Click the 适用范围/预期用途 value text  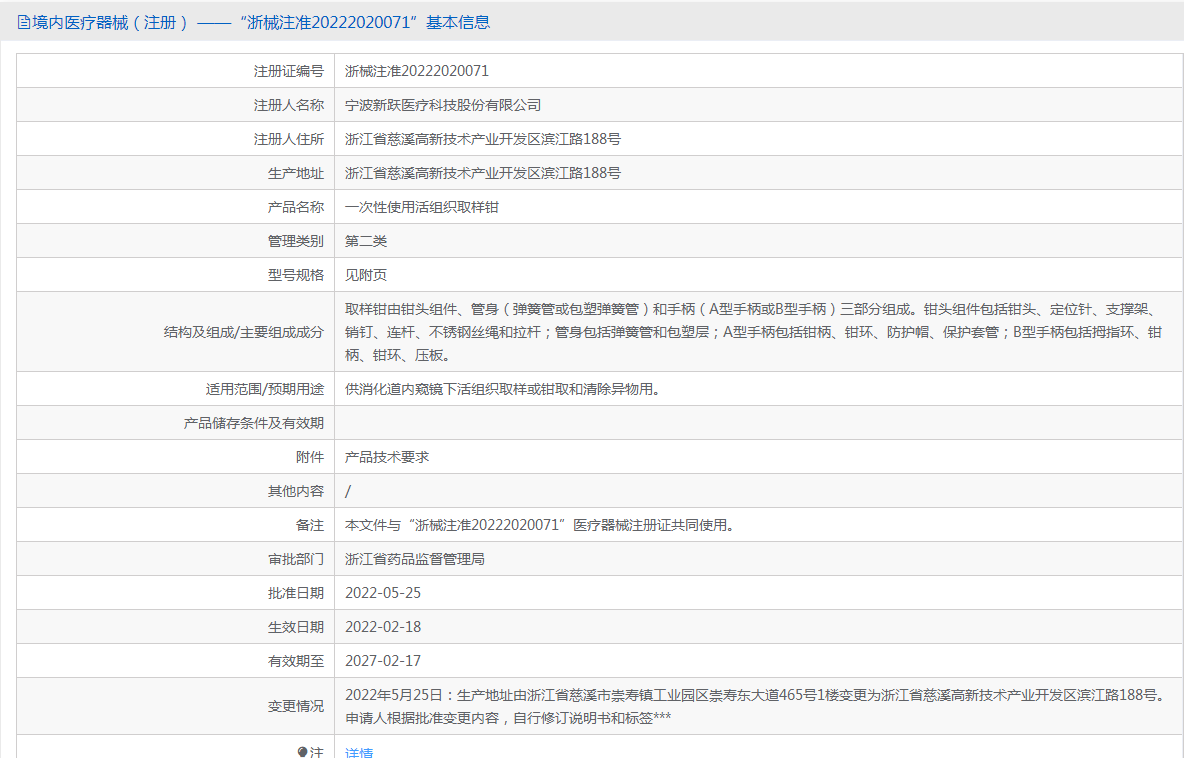502,389
